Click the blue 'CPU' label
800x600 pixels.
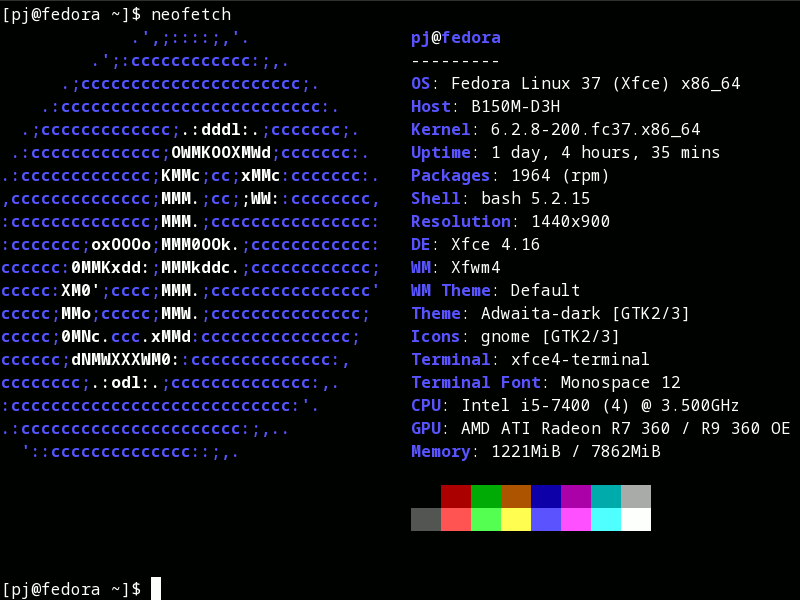coord(426,406)
